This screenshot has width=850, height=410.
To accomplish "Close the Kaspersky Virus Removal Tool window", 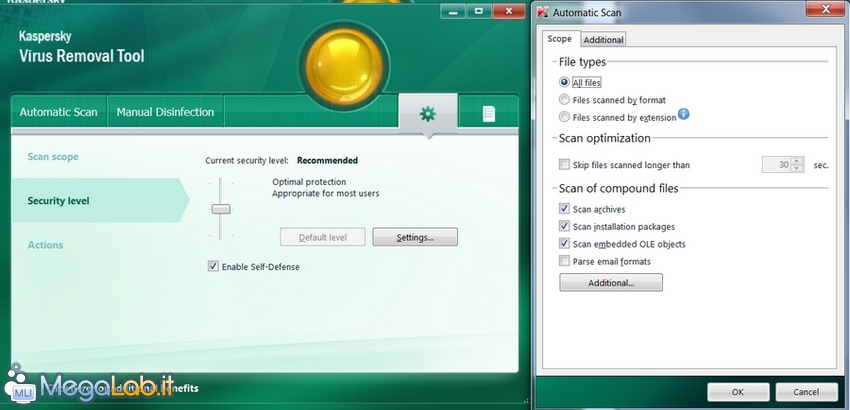I will 508,11.
